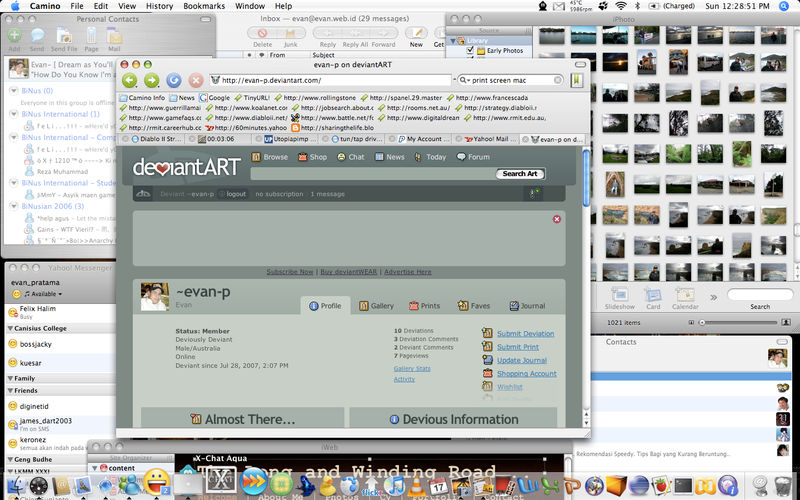
Task: Go forward with Camino's green forward arrow
Action: (152, 80)
